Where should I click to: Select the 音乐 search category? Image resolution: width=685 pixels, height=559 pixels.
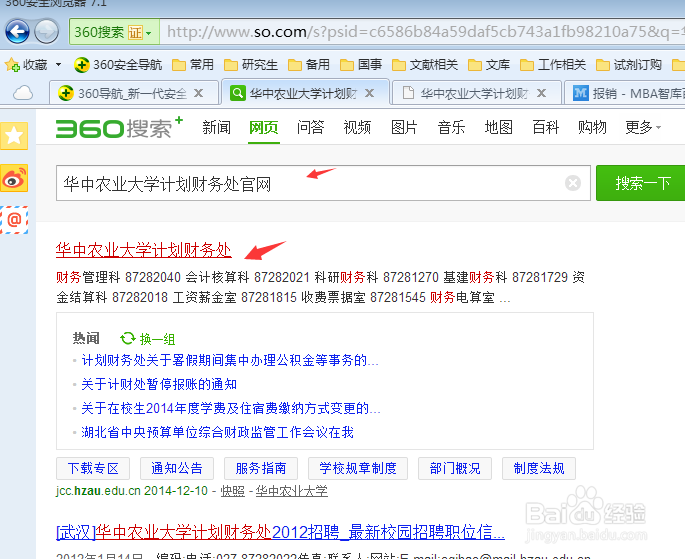pyautogui.click(x=451, y=128)
